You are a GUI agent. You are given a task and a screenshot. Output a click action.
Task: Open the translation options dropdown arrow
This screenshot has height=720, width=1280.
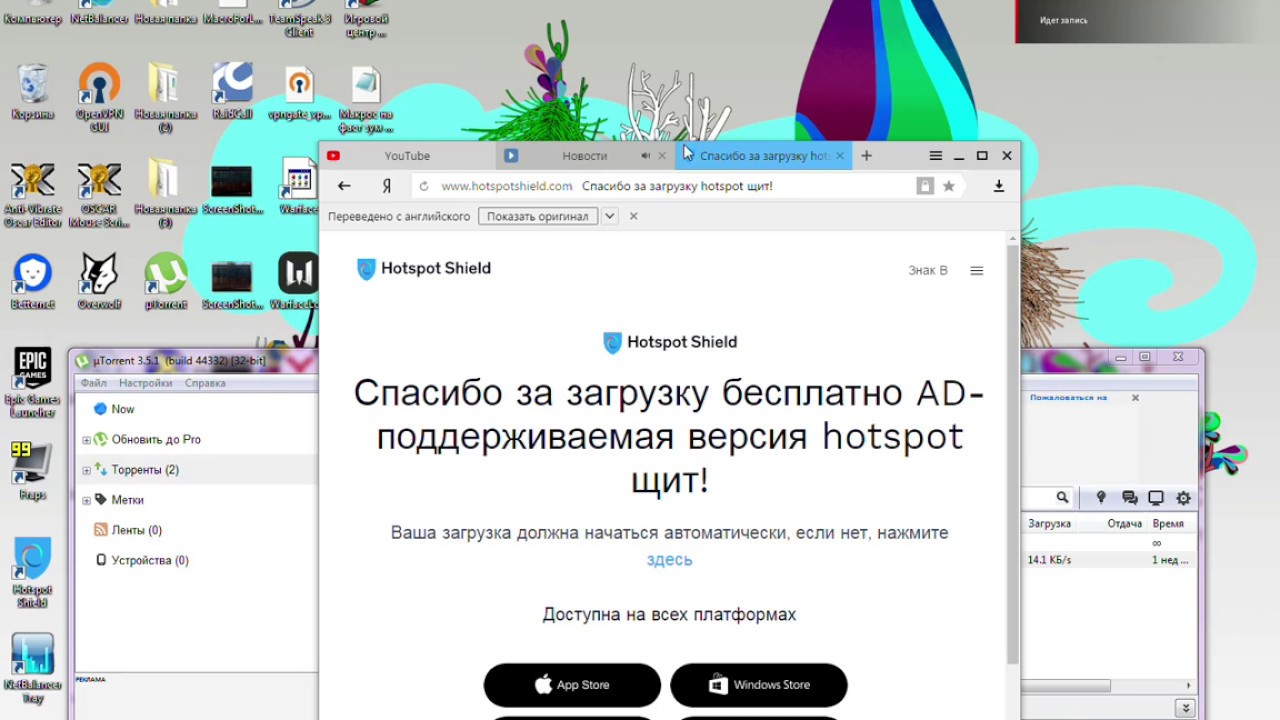tap(609, 216)
